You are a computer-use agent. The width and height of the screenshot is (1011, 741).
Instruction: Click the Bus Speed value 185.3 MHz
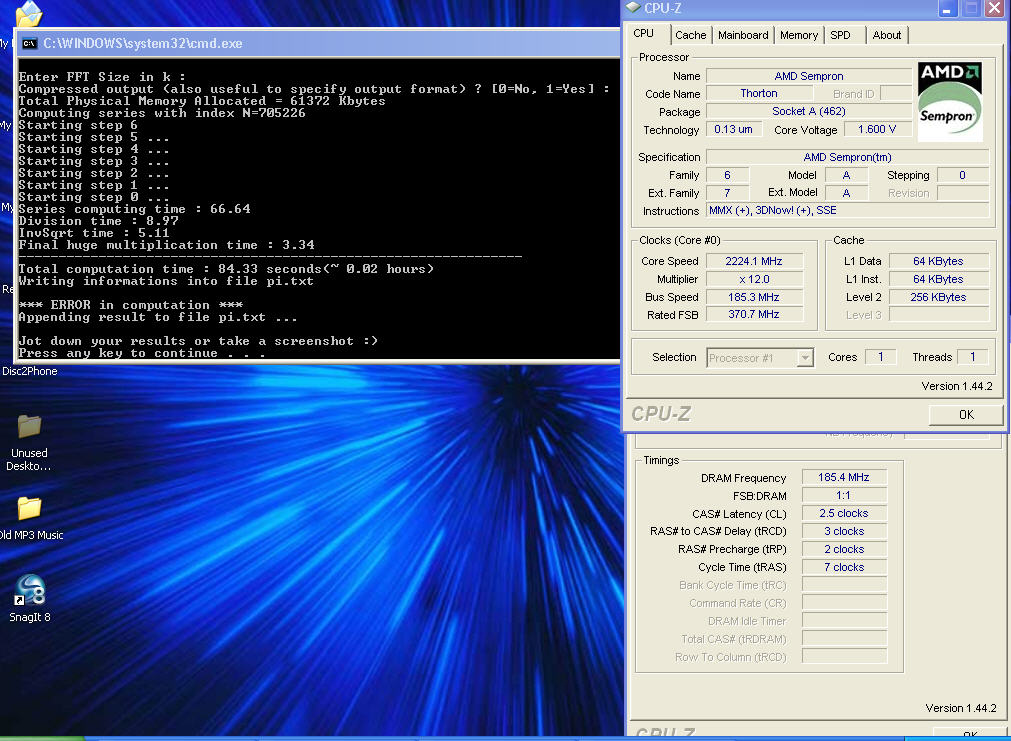(754, 297)
